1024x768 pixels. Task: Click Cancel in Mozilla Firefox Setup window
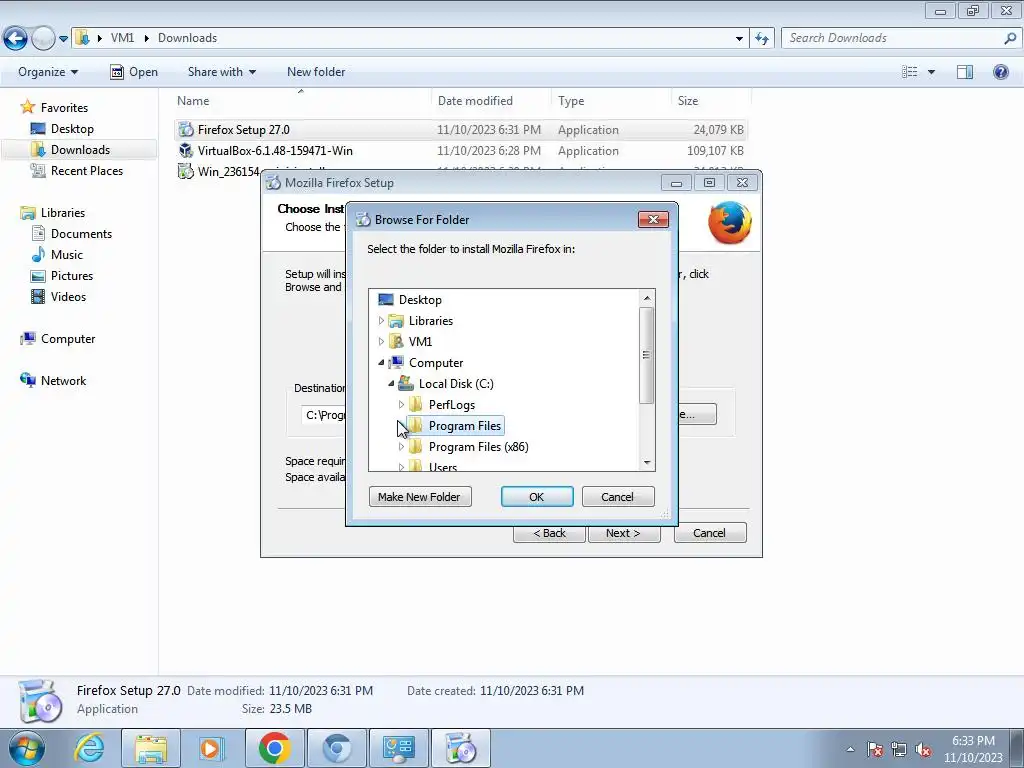(x=709, y=533)
